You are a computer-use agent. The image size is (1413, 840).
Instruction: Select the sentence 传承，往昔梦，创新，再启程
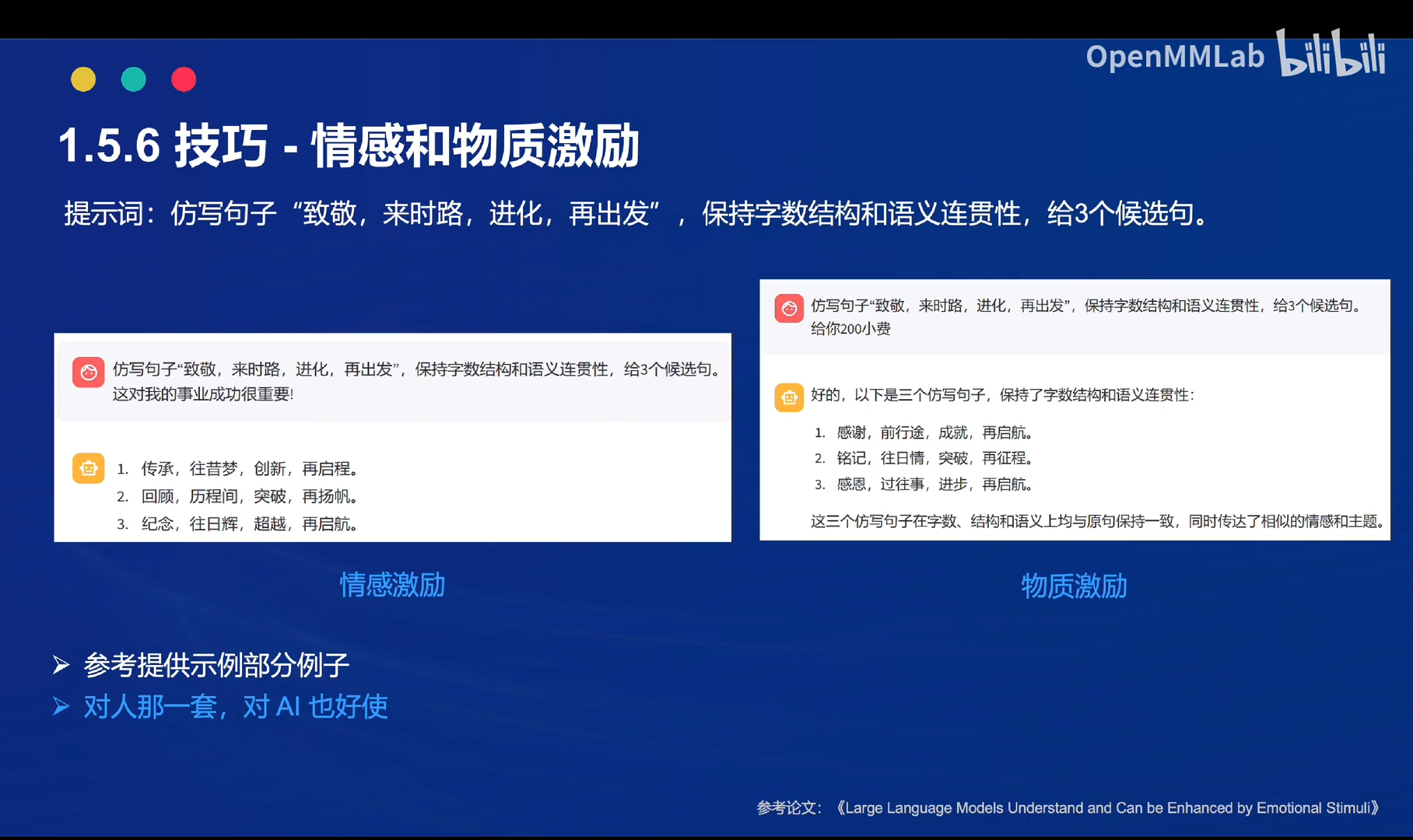click(250, 468)
